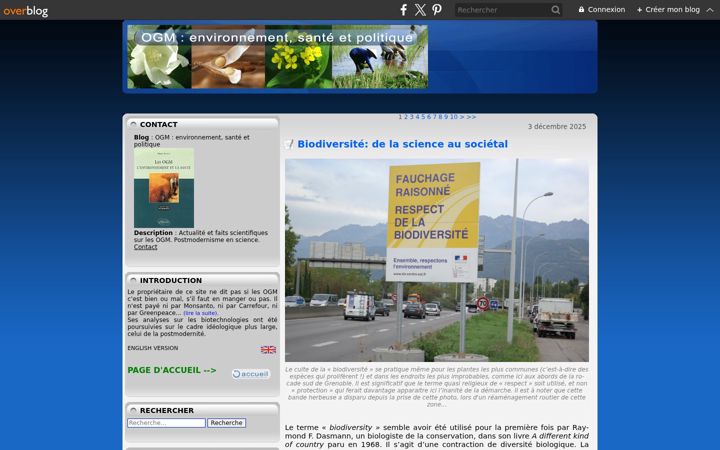Go to pagination page 7

point(435,117)
